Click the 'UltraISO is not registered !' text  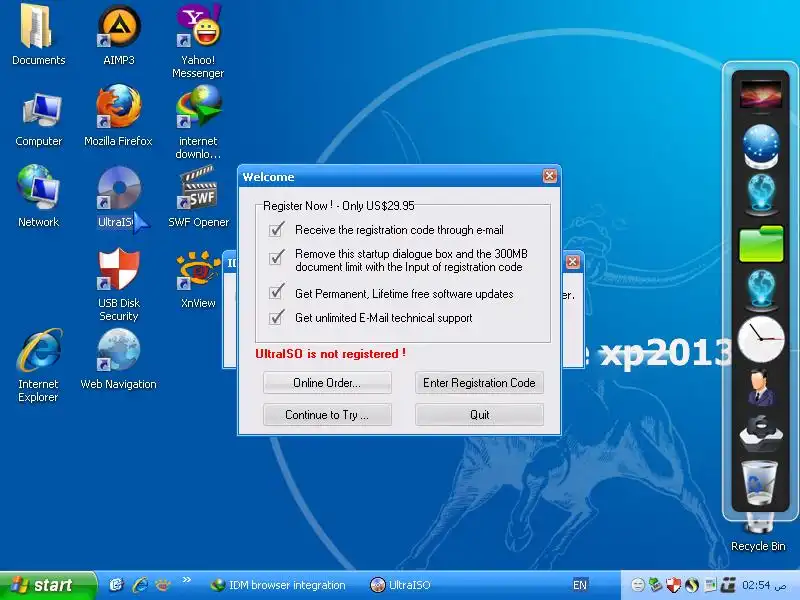tap(331, 353)
